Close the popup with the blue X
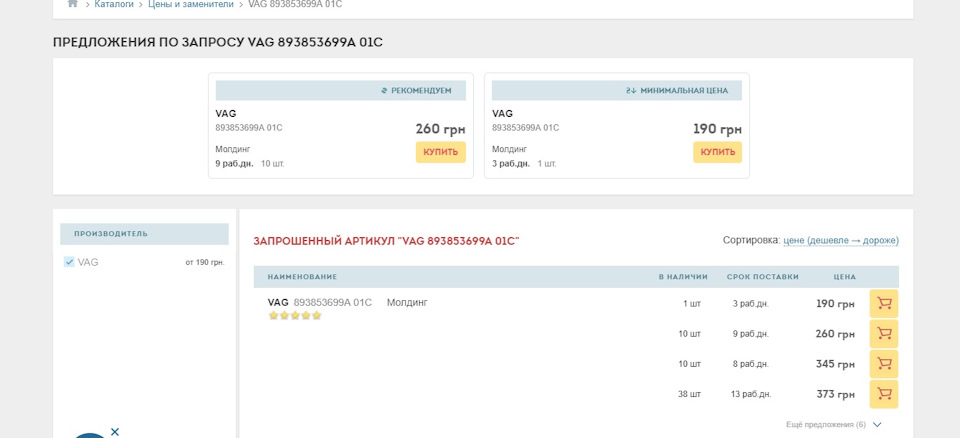Screen dimensions: 960x438 click(x=115, y=432)
